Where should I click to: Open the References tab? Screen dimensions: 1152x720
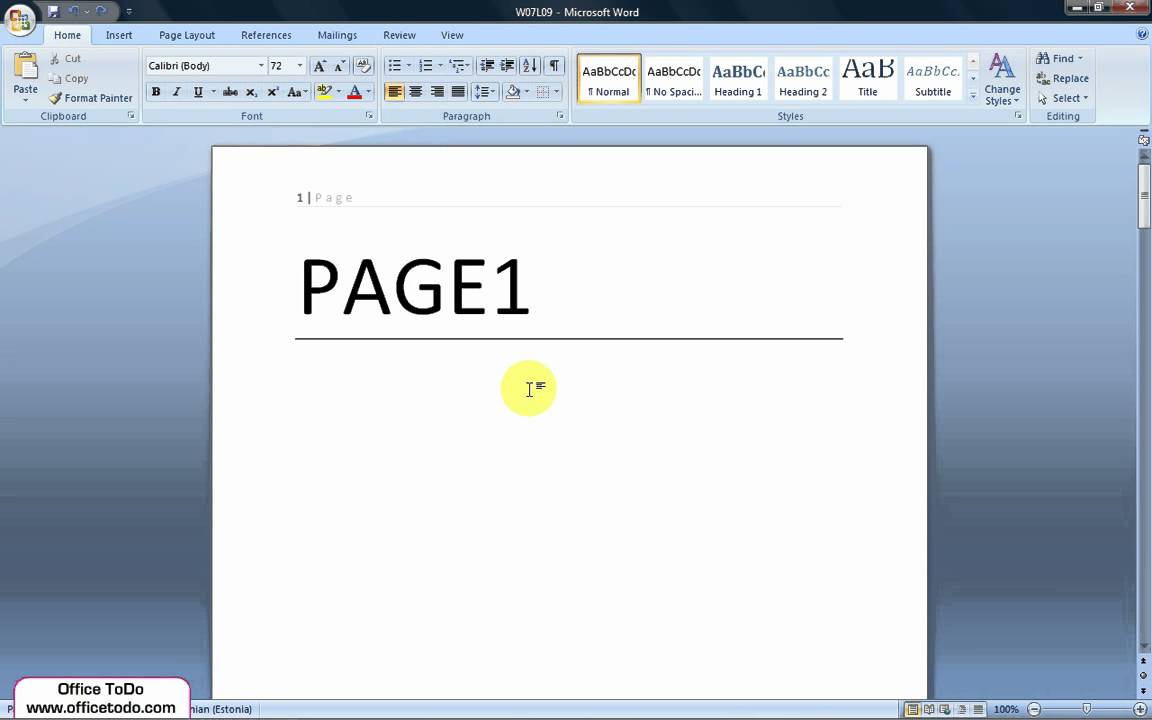click(266, 35)
